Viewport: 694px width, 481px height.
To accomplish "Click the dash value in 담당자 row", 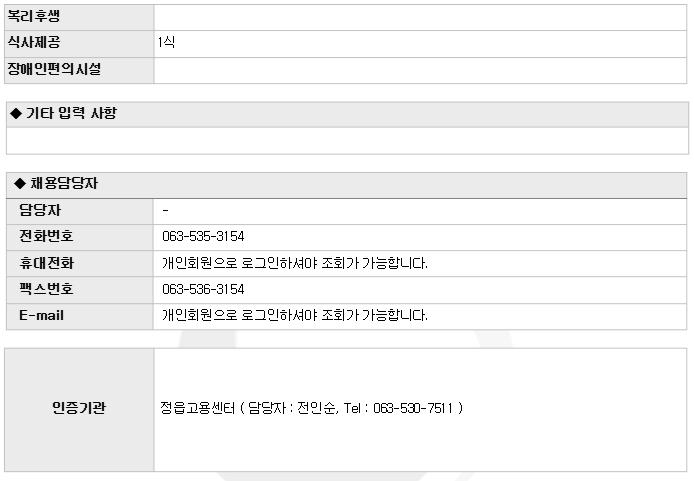I will point(166,211).
